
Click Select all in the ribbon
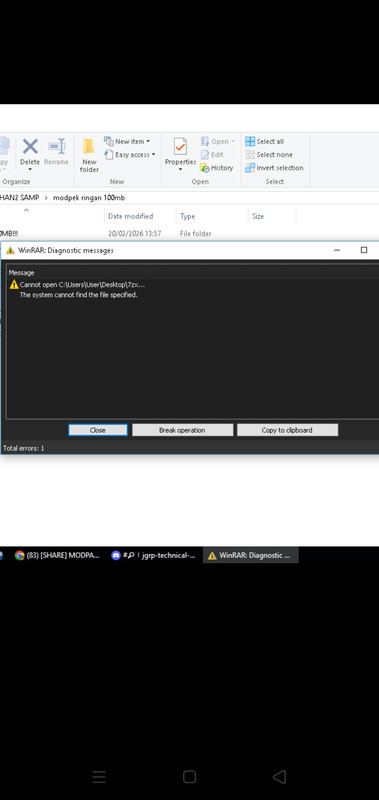coord(264,141)
